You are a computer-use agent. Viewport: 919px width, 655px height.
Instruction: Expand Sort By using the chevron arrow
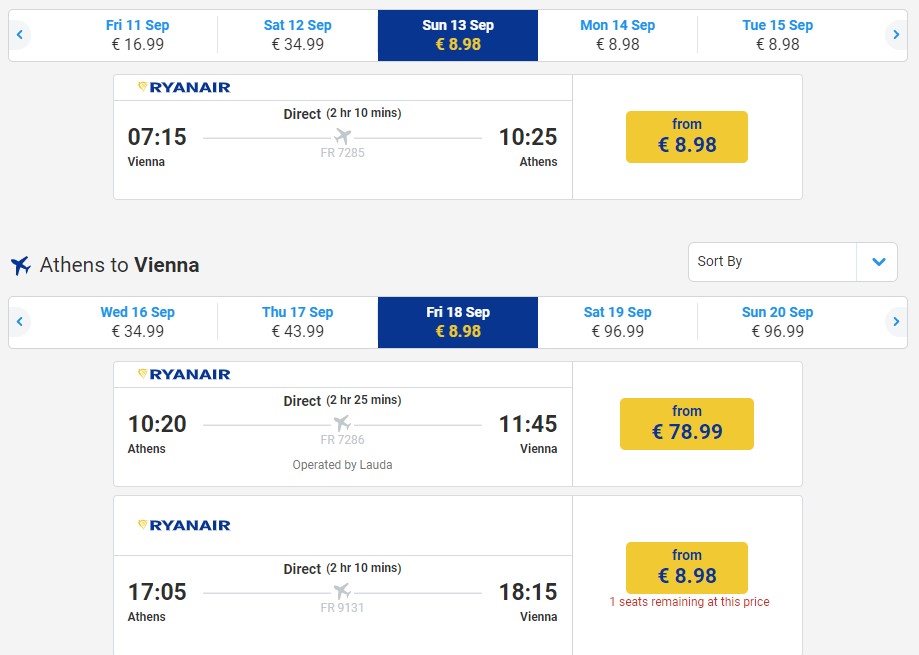(x=878, y=262)
